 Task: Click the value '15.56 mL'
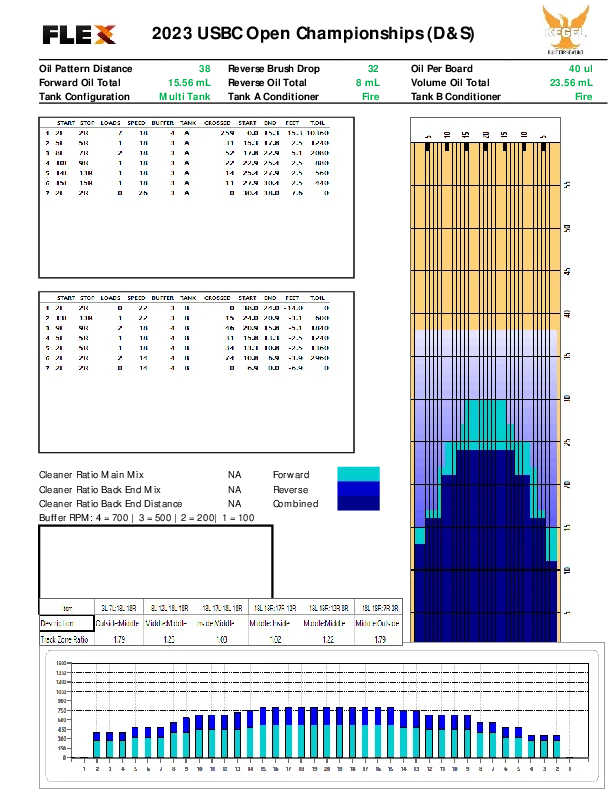[x=189, y=83]
